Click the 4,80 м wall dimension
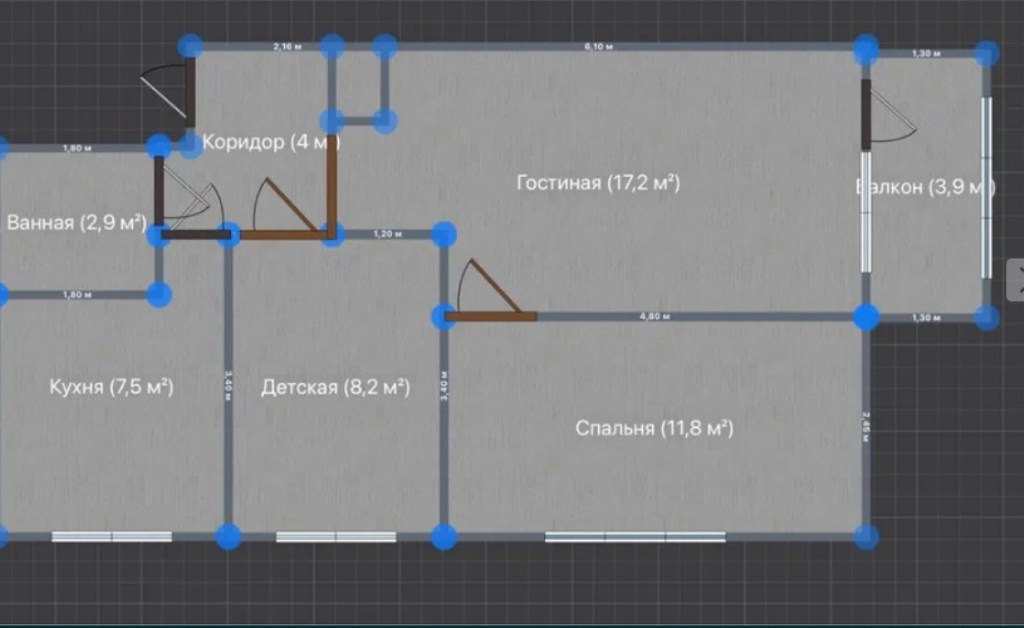This screenshot has width=1024, height=628. tap(655, 317)
